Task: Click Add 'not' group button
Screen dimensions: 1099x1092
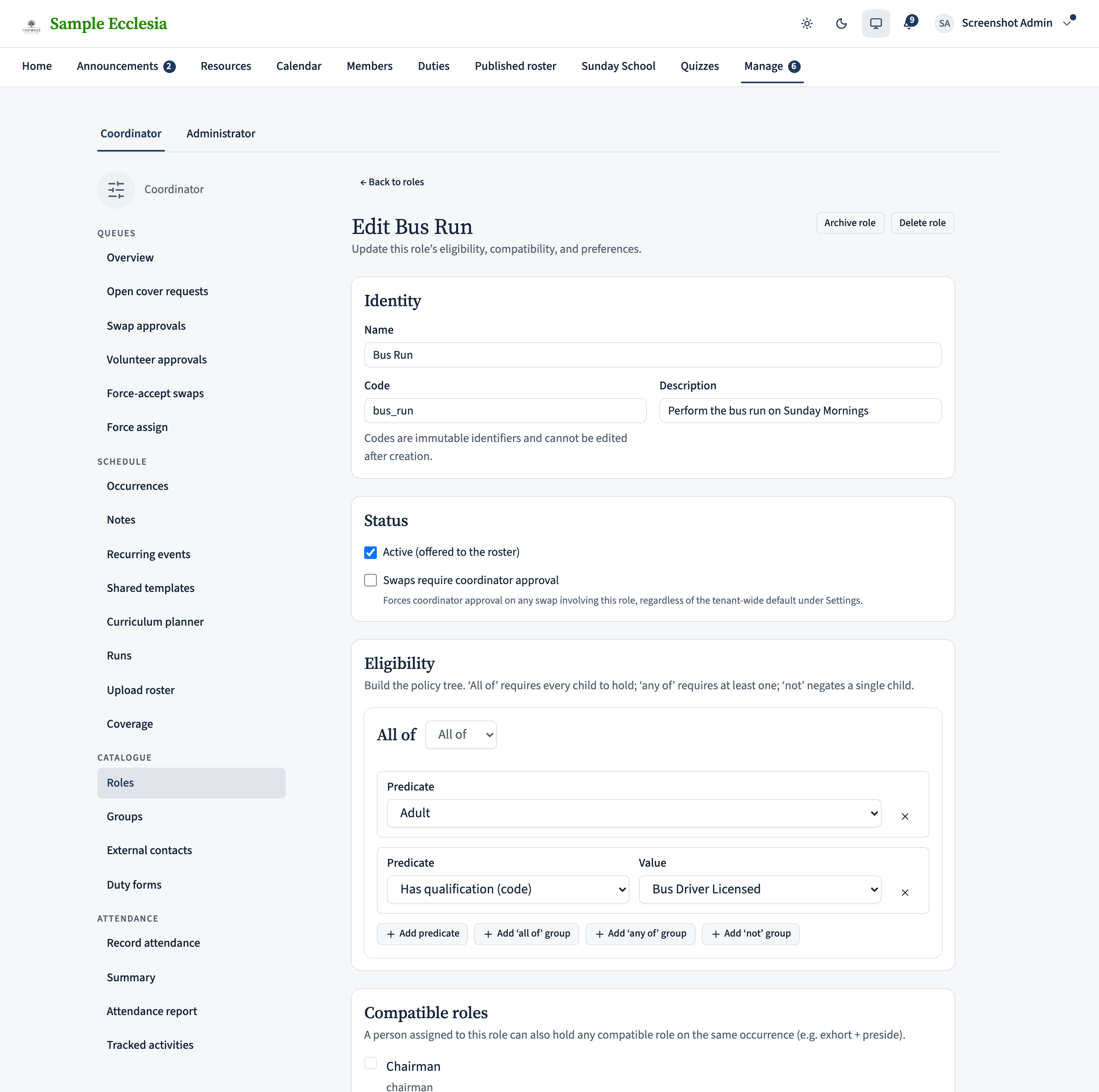Action: point(750,934)
